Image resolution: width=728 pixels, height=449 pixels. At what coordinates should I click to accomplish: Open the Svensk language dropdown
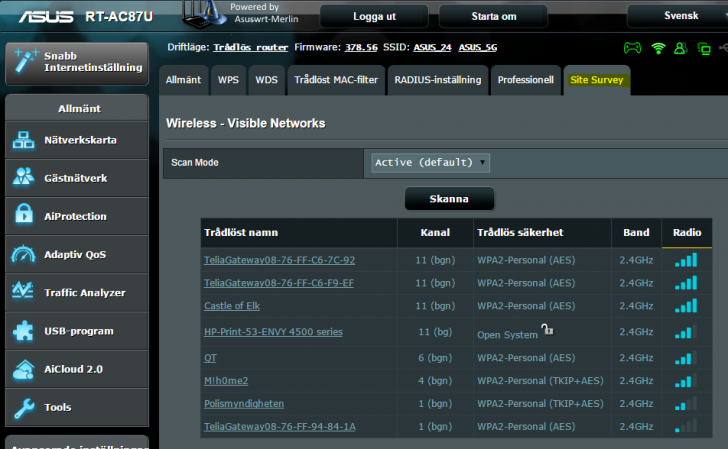tap(679, 16)
